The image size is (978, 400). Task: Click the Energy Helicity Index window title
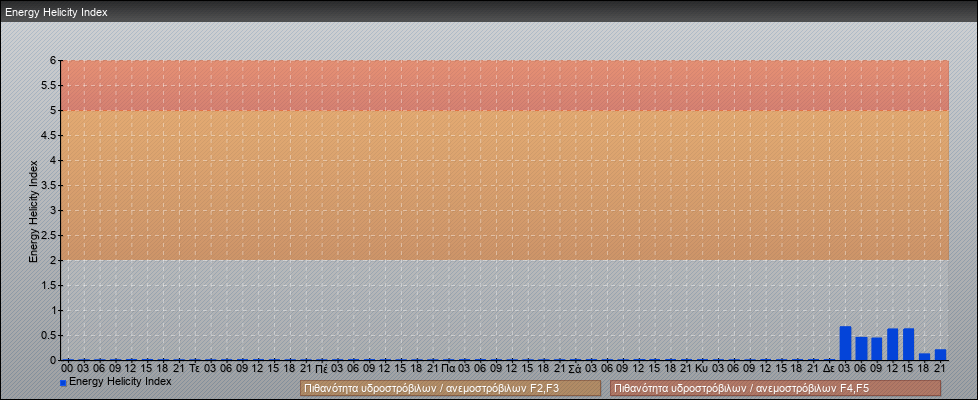click(x=56, y=12)
